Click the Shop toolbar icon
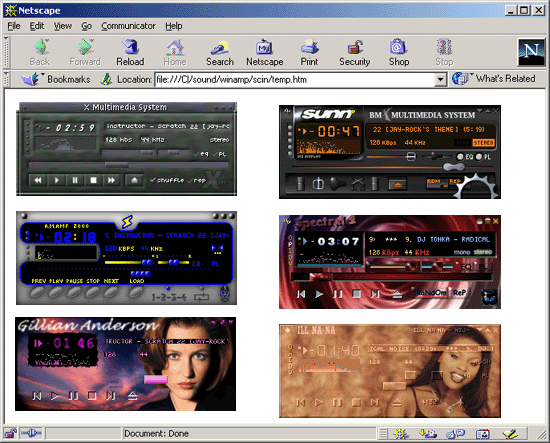550x443 pixels. [399, 52]
